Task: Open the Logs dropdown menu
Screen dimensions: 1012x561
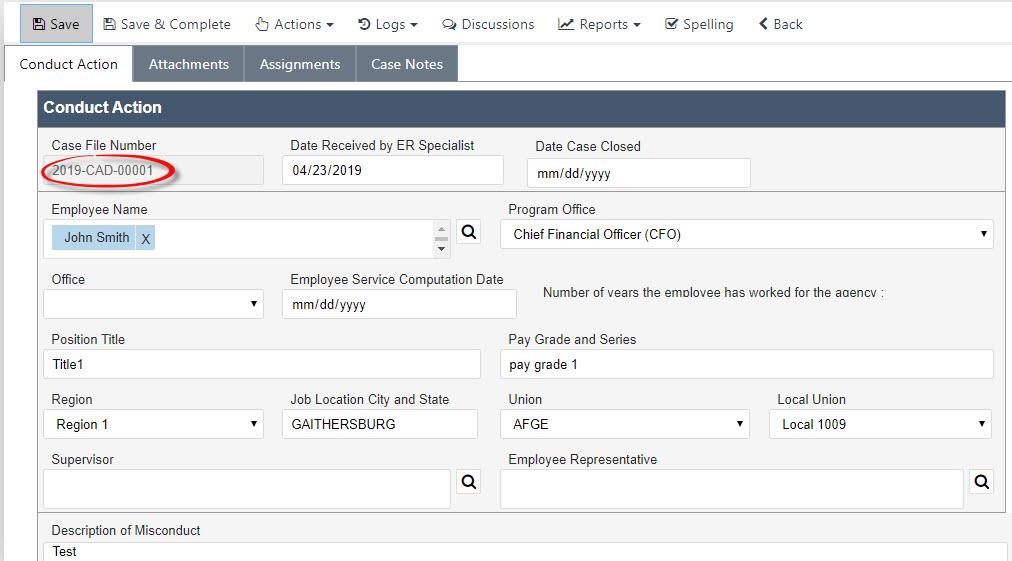Action: [x=388, y=24]
